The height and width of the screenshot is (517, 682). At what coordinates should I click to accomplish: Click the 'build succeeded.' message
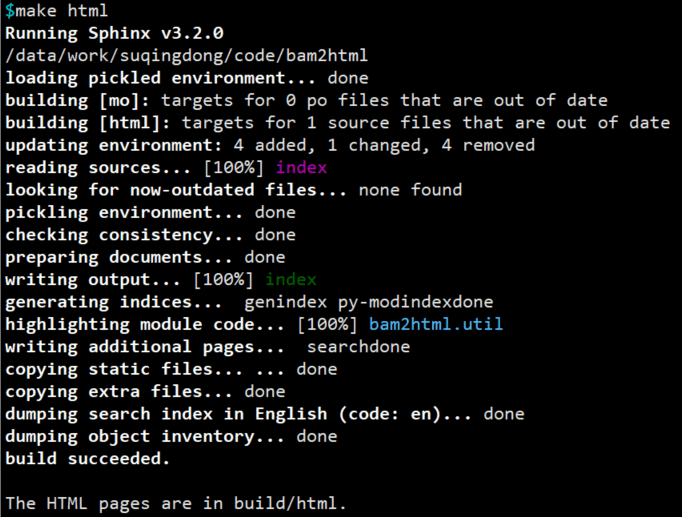[87, 458]
